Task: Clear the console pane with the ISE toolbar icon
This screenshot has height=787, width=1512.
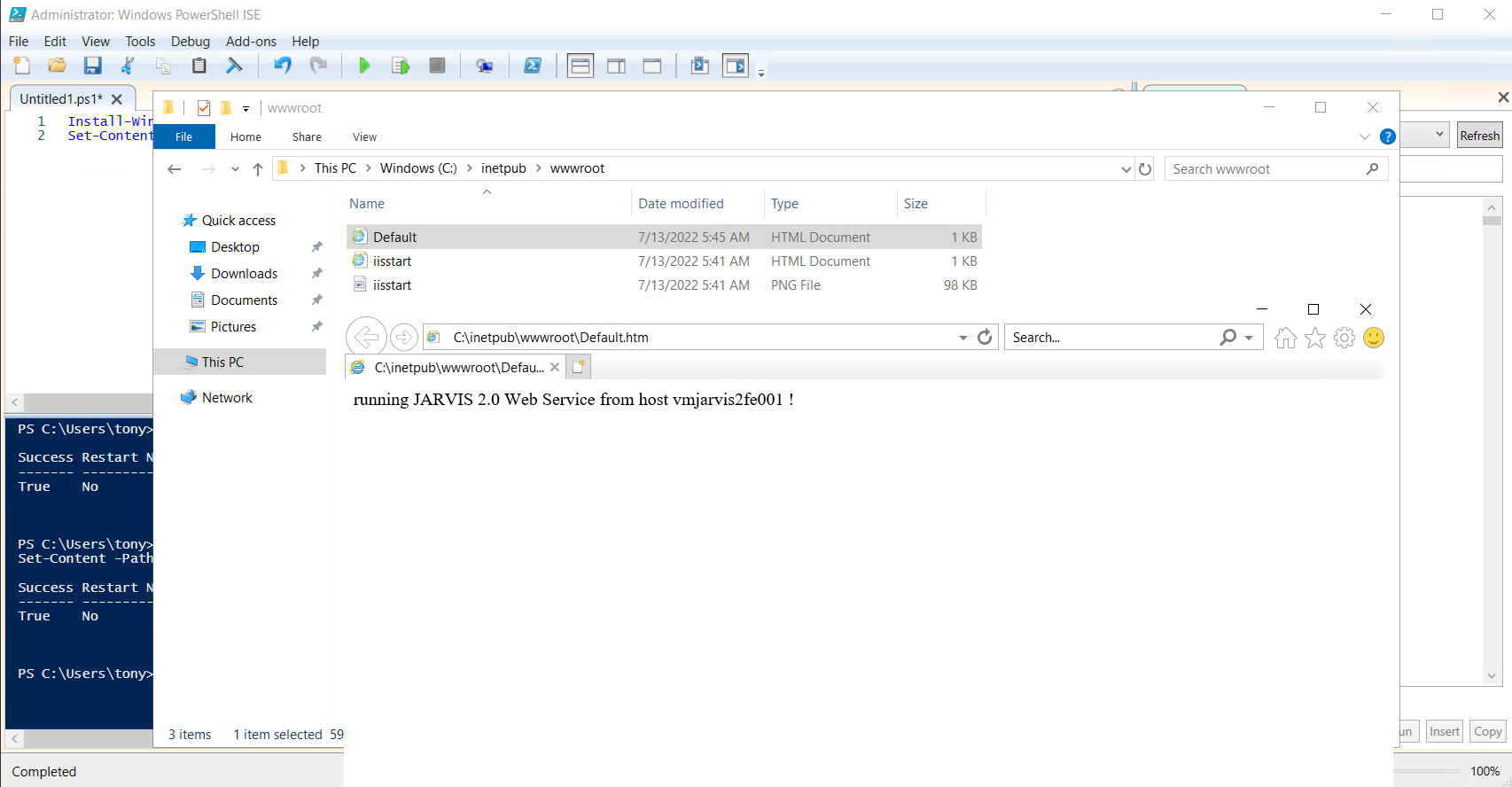Action: (234, 66)
